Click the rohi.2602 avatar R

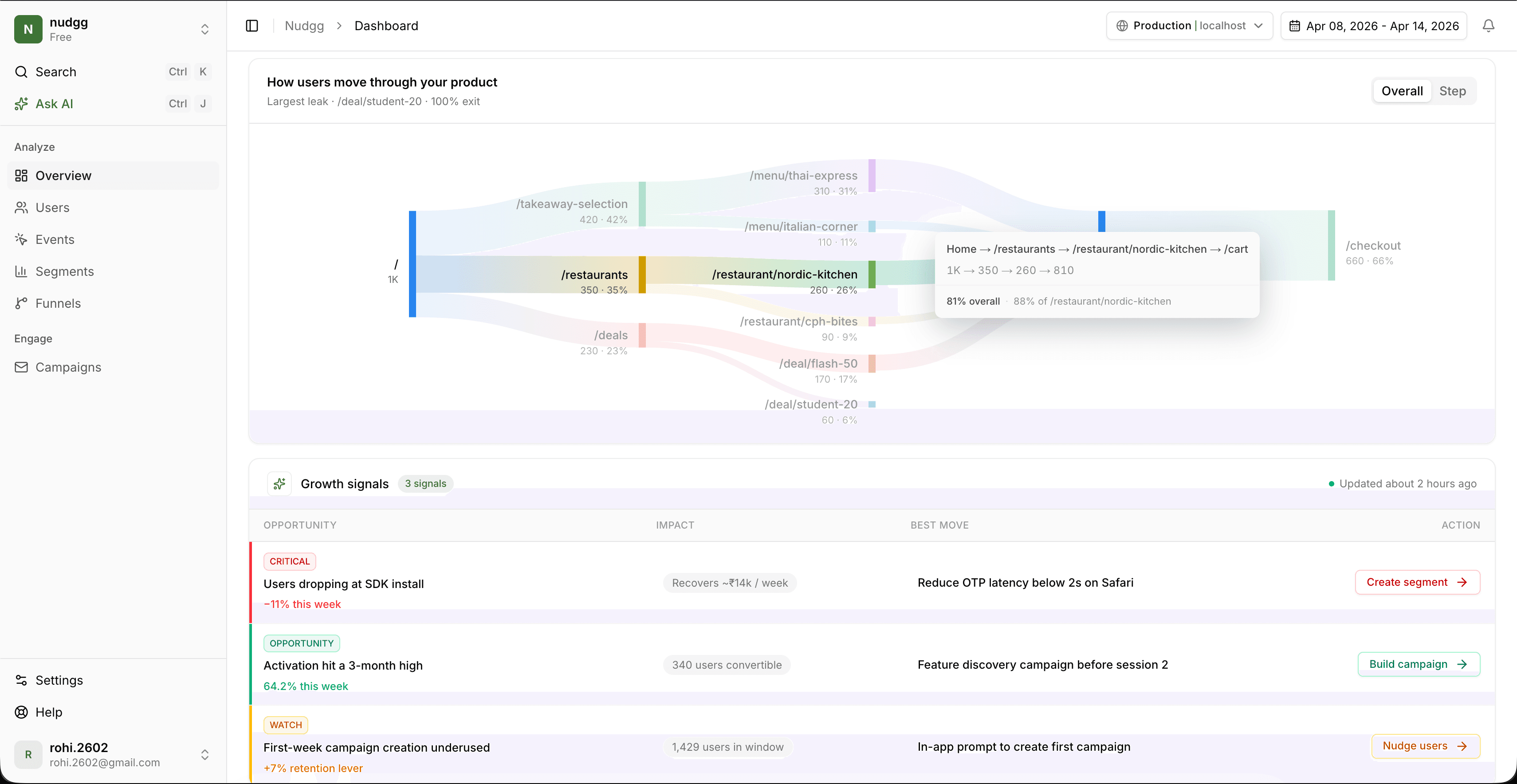[x=28, y=755]
